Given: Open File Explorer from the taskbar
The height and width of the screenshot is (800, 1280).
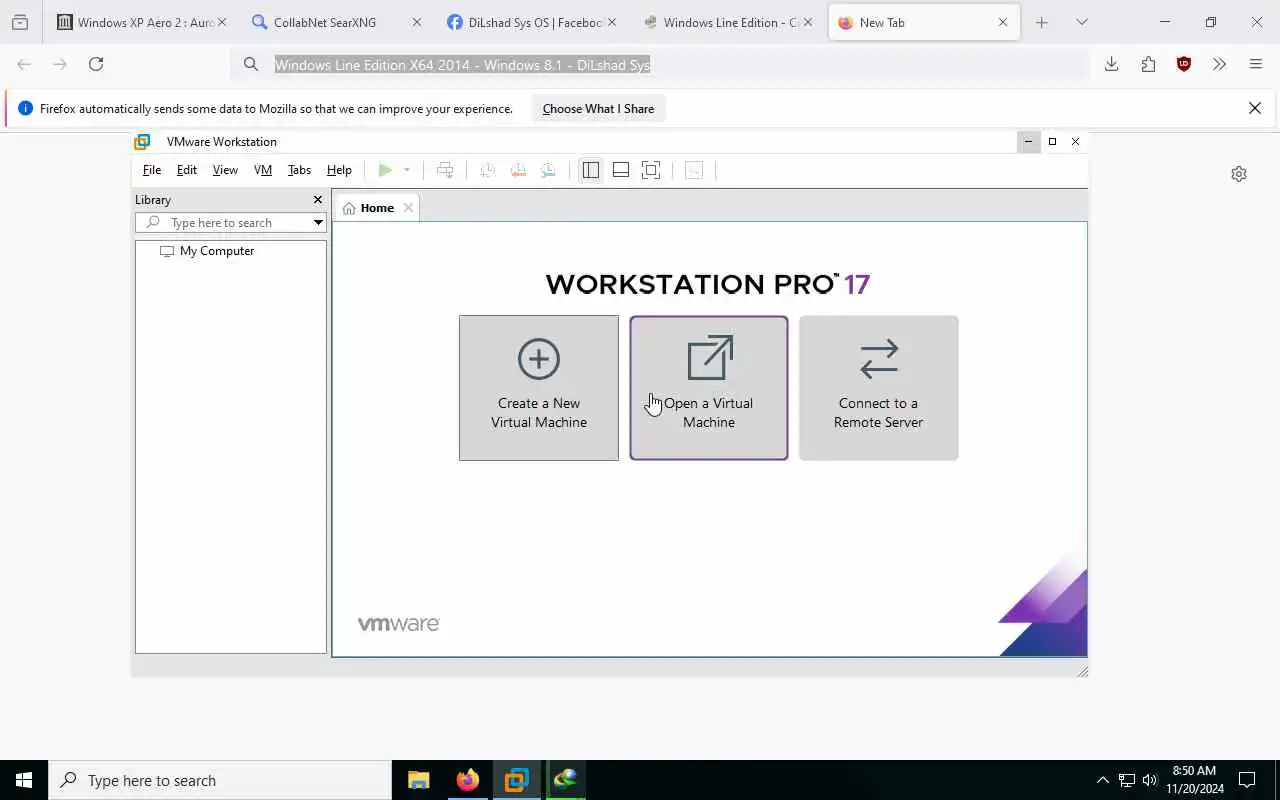Looking at the screenshot, I should (x=418, y=780).
